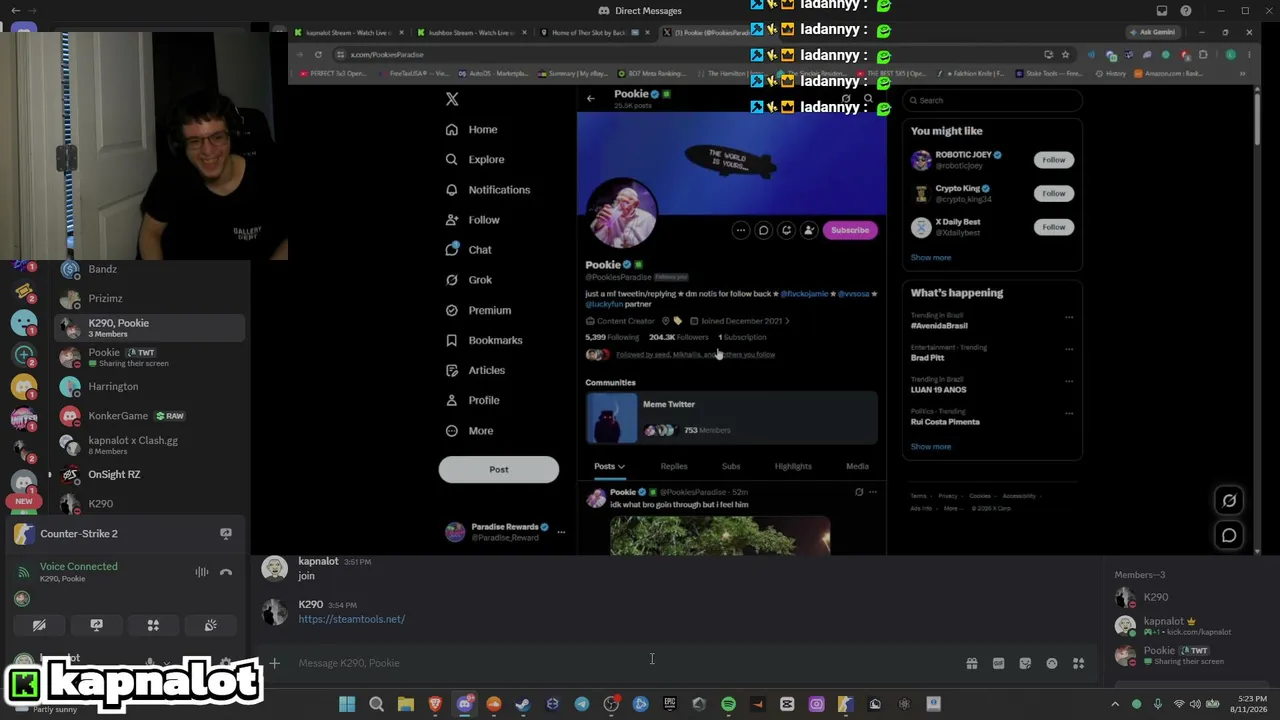
Task: Open the soundboard button in voice panel
Action: (x=210, y=625)
